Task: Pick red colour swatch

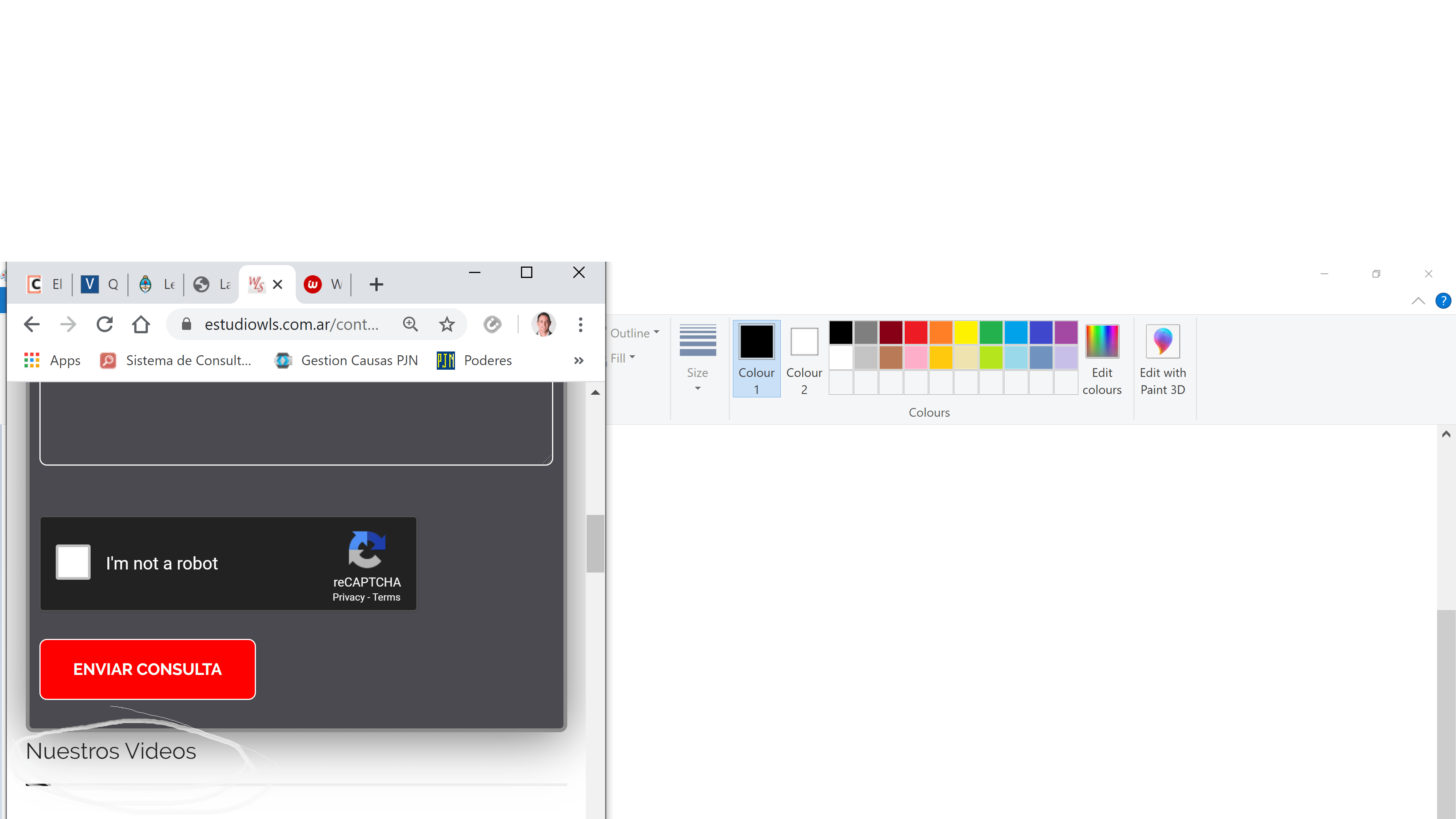Action: 916,333
